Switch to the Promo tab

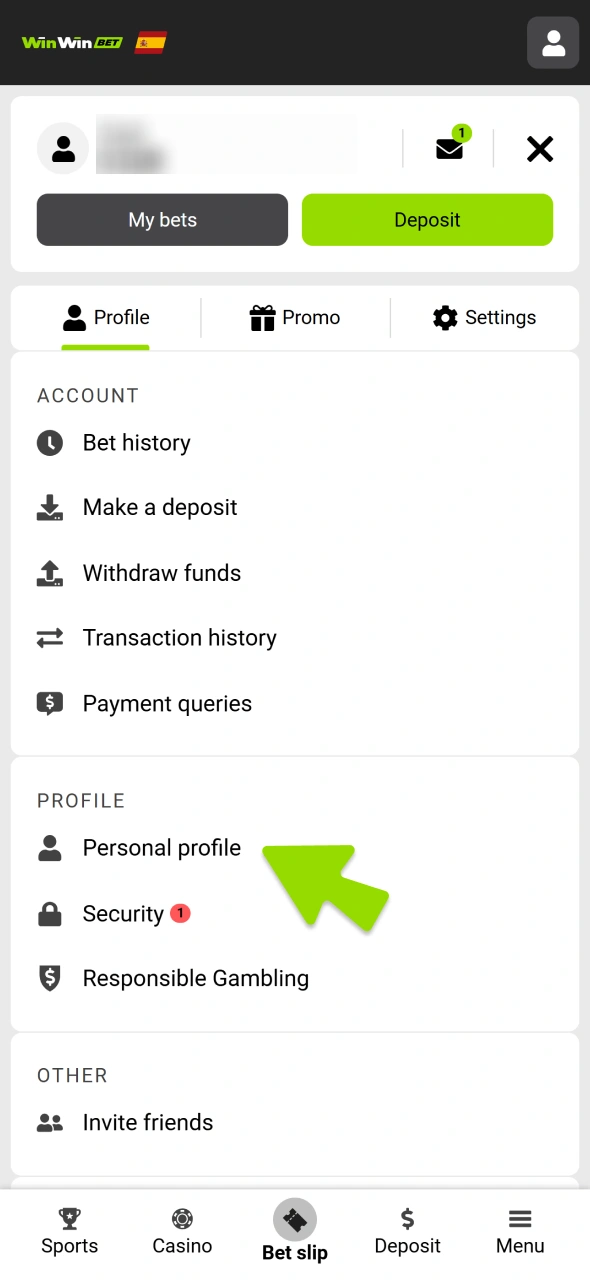coord(295,317)
